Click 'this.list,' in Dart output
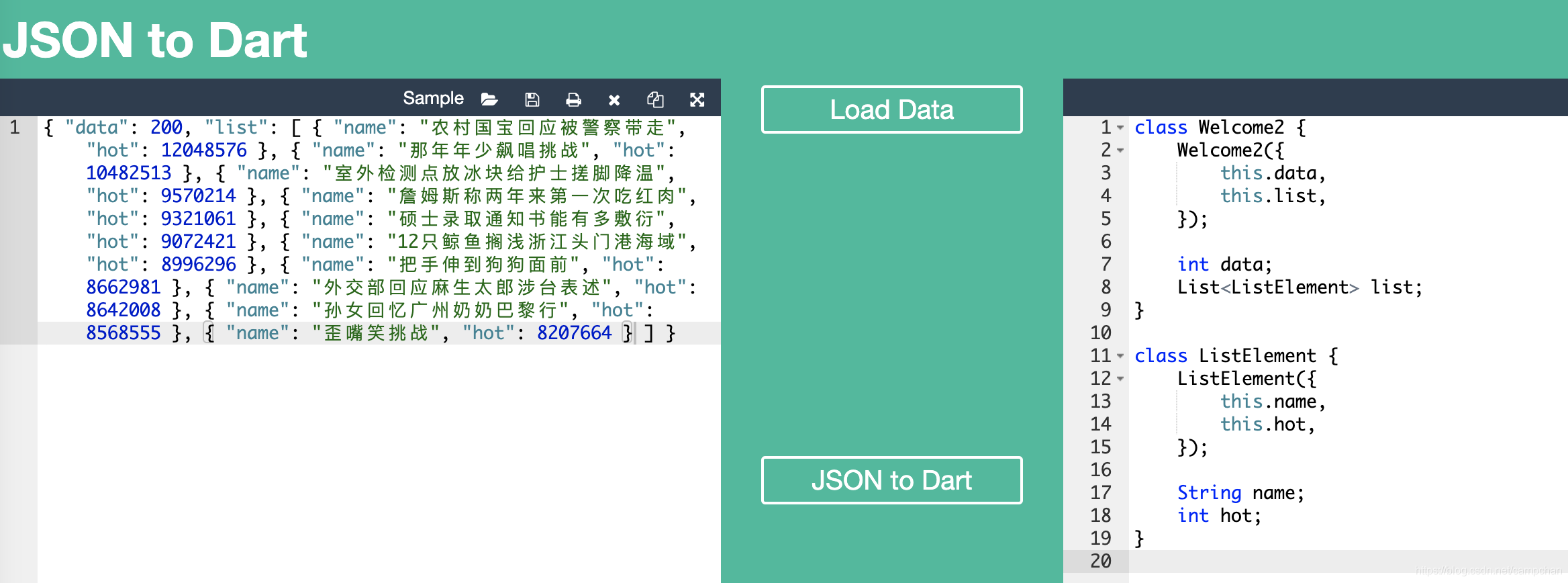Viewport: 1568px width, 583px height. pyautogui.click(x=1273, y=196)
